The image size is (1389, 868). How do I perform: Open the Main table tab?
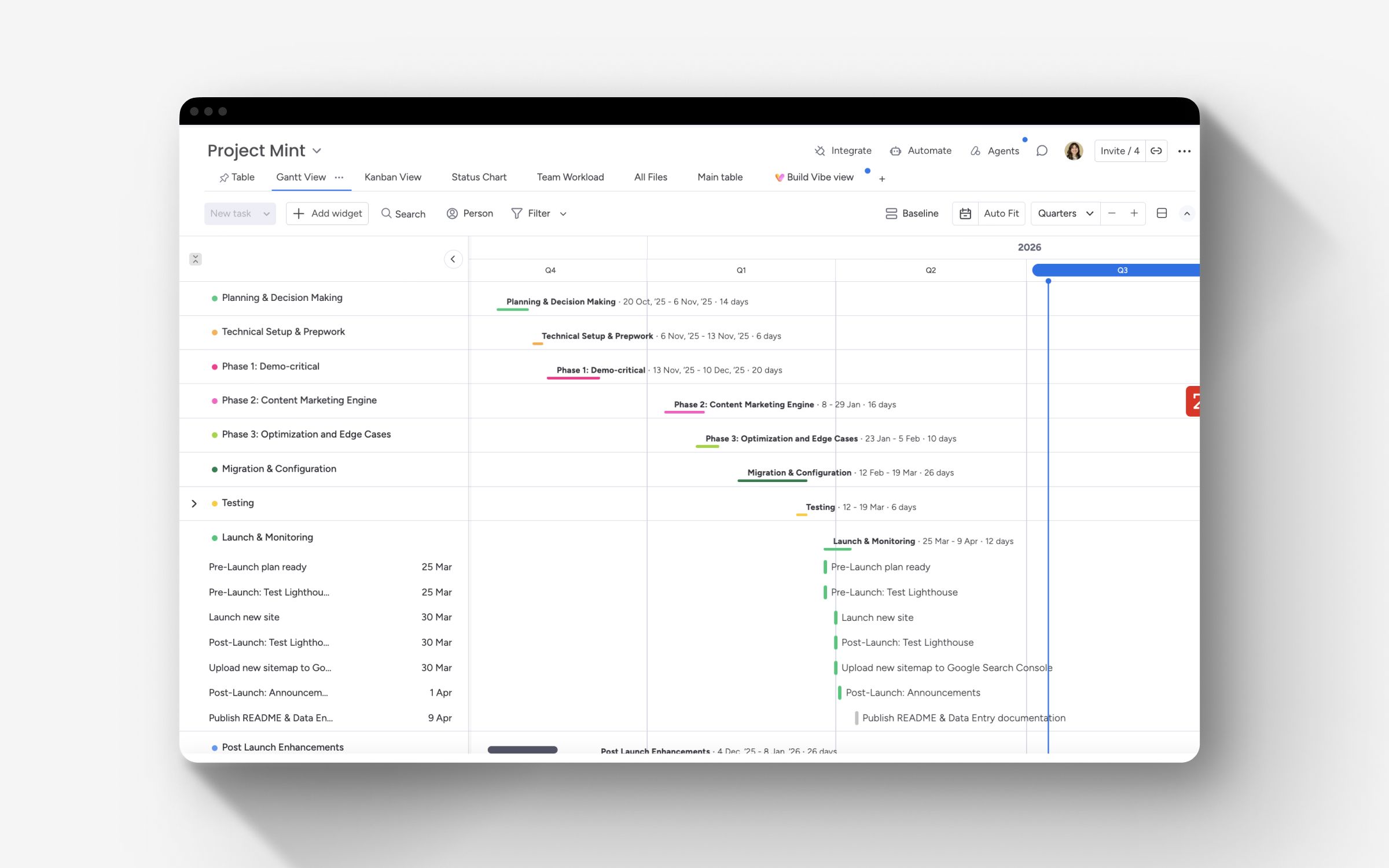720,177
